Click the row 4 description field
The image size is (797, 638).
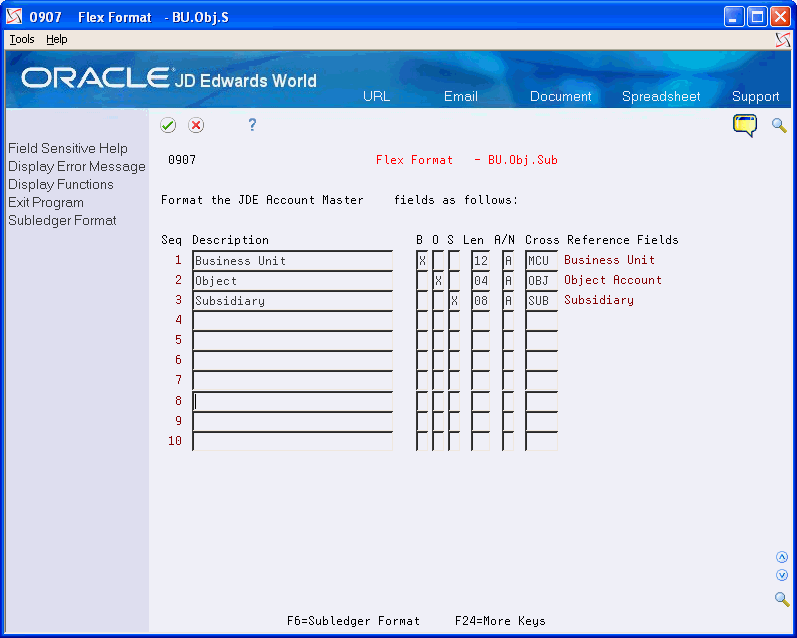[x=292, y=320]
